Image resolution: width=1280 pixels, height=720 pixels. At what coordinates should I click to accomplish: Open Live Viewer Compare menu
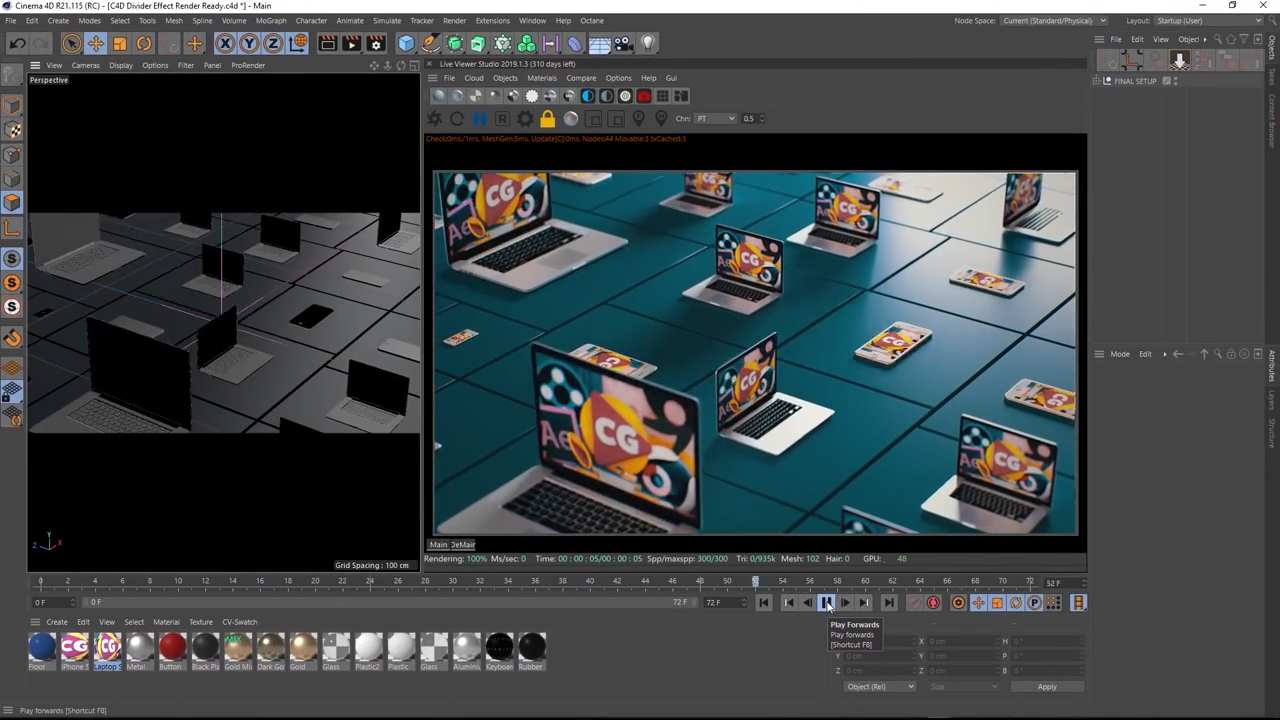581,78
